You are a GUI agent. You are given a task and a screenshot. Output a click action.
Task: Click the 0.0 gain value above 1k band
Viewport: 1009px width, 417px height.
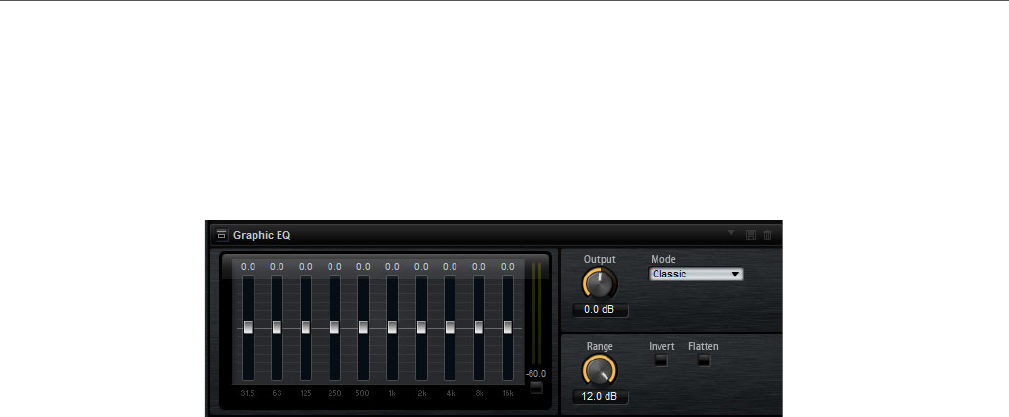click(393, 266)
